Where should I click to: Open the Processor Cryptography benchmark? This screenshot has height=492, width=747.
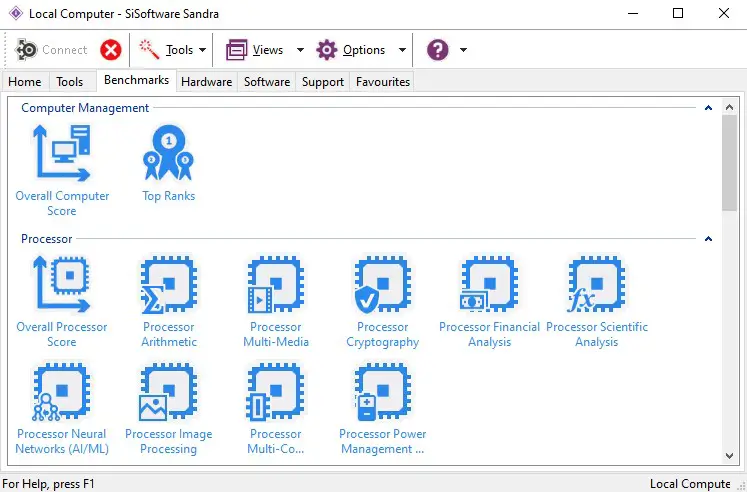pos(383,302)
